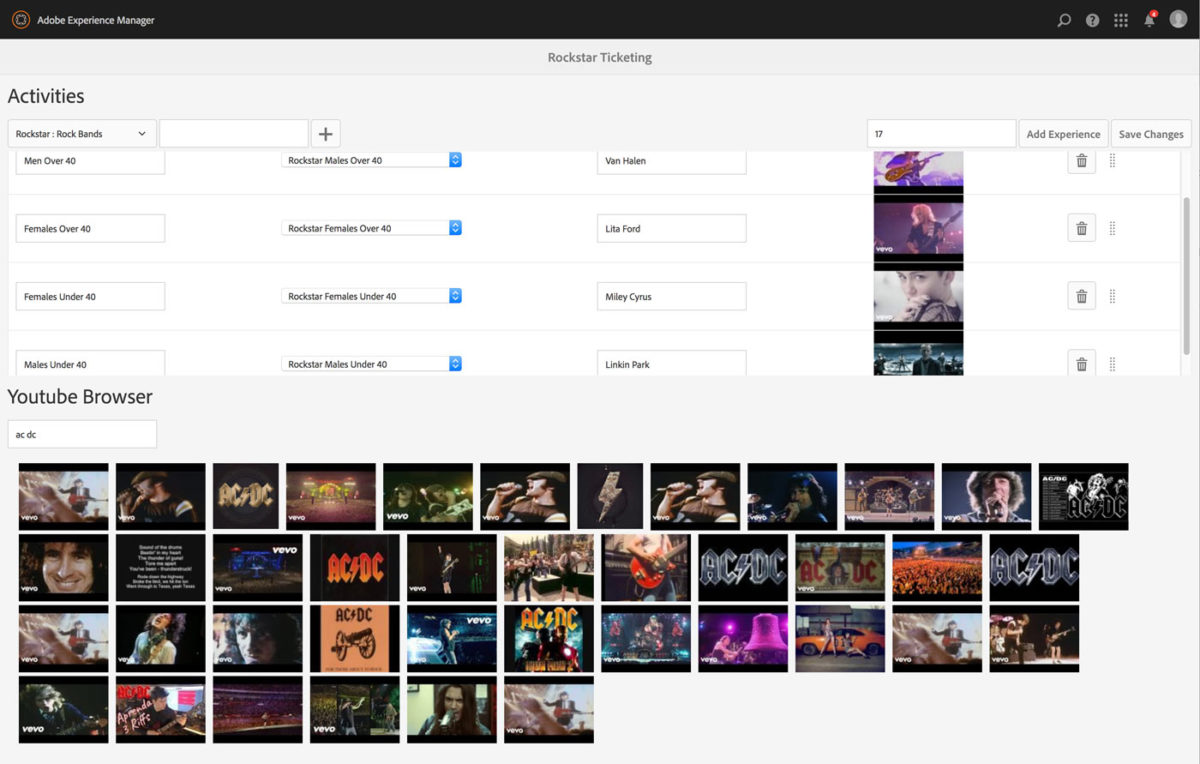Click the plus icon to add activity
The image size is (1200, 764).
pos(326,134)
